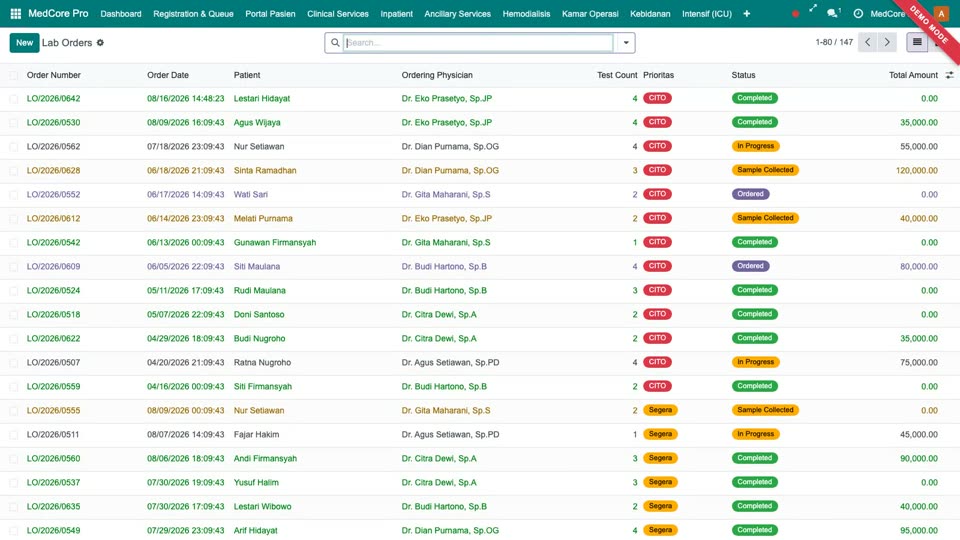960x540 pixels.
Task: Click CITO badge for Budi Nugroho
Action: [x=657, y=338]
